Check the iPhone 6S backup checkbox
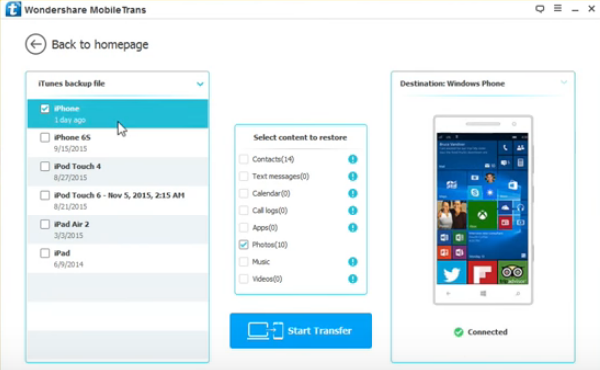The height and width of the screenshot is (370, 600). pyautogui.click(x=45, y=137)
